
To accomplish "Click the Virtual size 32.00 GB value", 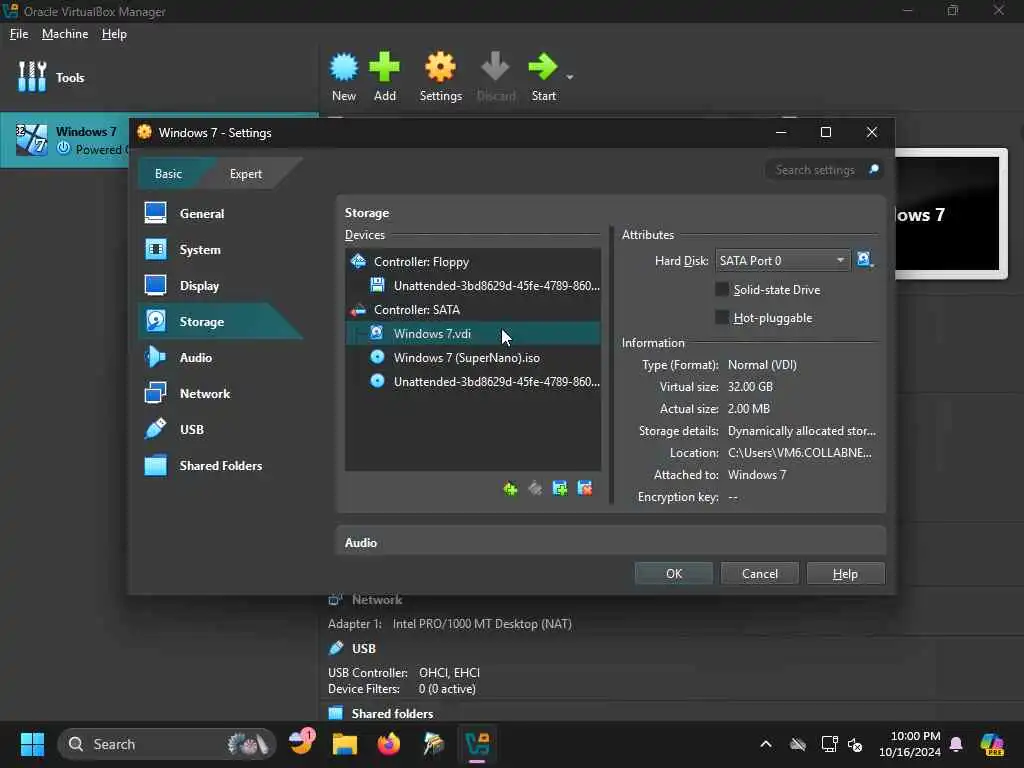I will [750, 387].
